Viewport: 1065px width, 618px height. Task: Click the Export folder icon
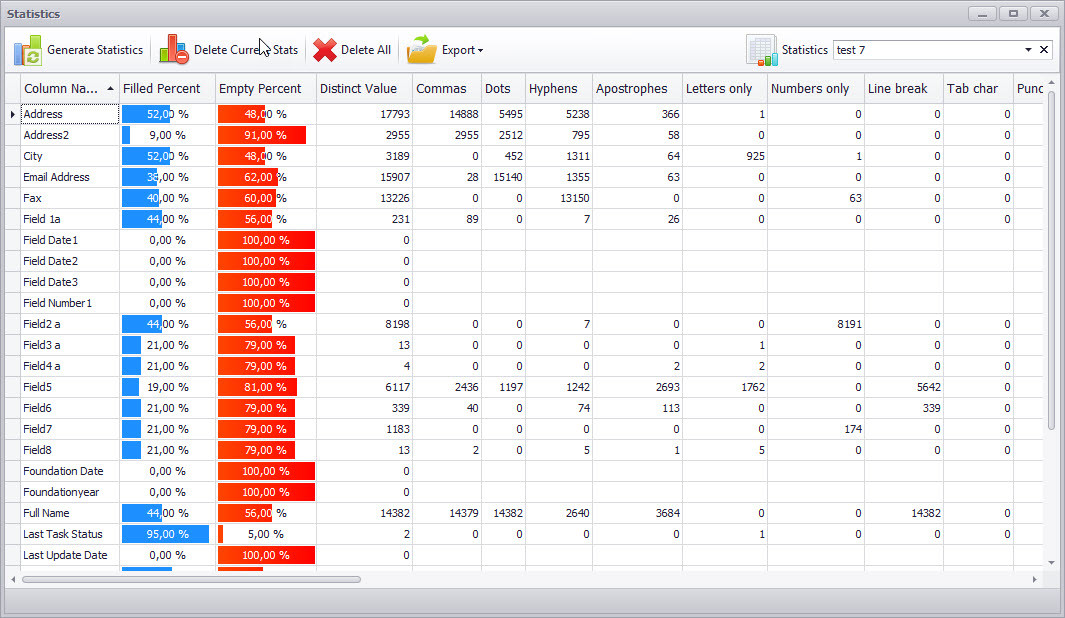point(422,50)
